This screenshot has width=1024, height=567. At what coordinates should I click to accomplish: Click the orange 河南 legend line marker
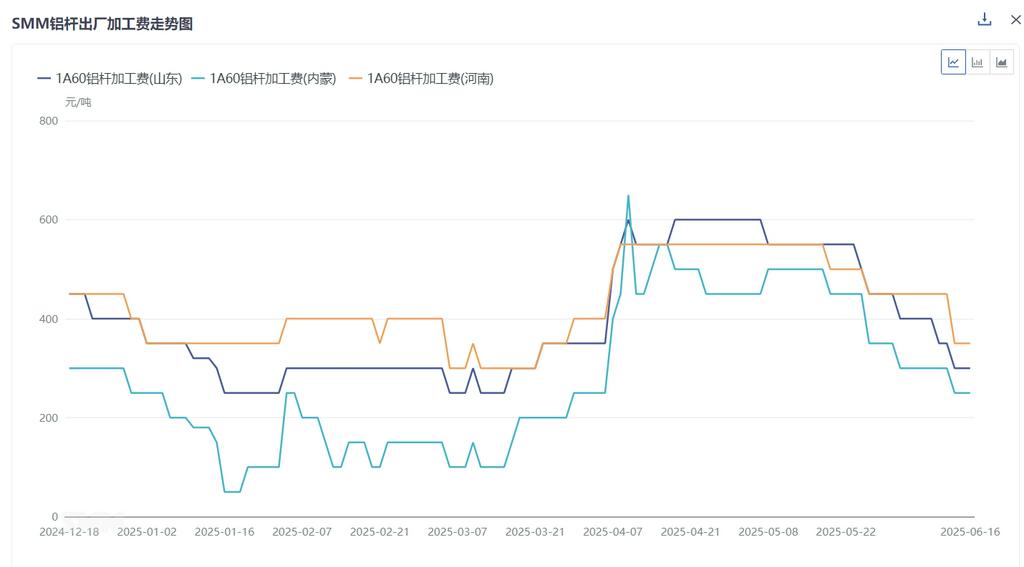tap(356, 78)
